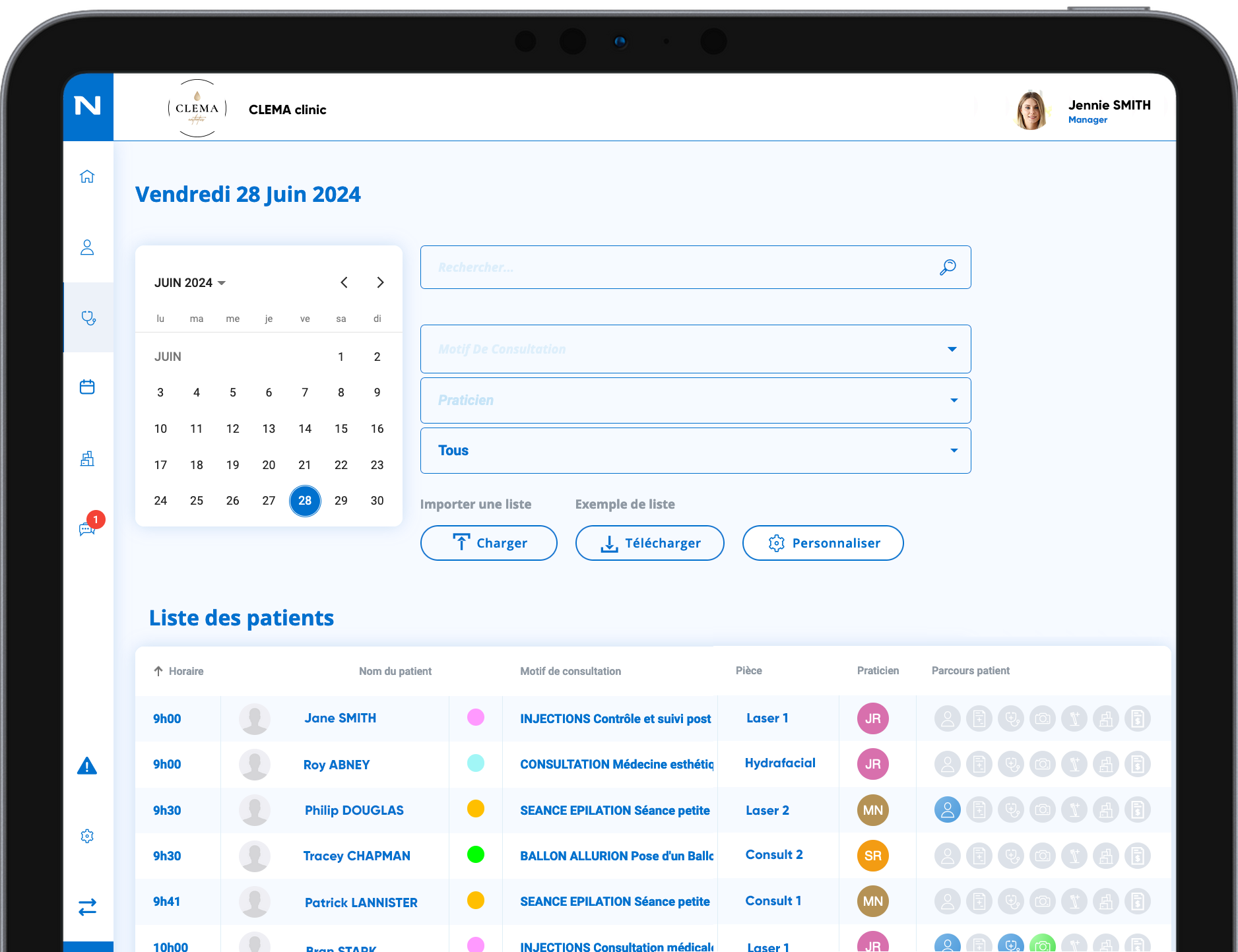
Task: Select June 28 in the calendar
Action: pos(305,501)
